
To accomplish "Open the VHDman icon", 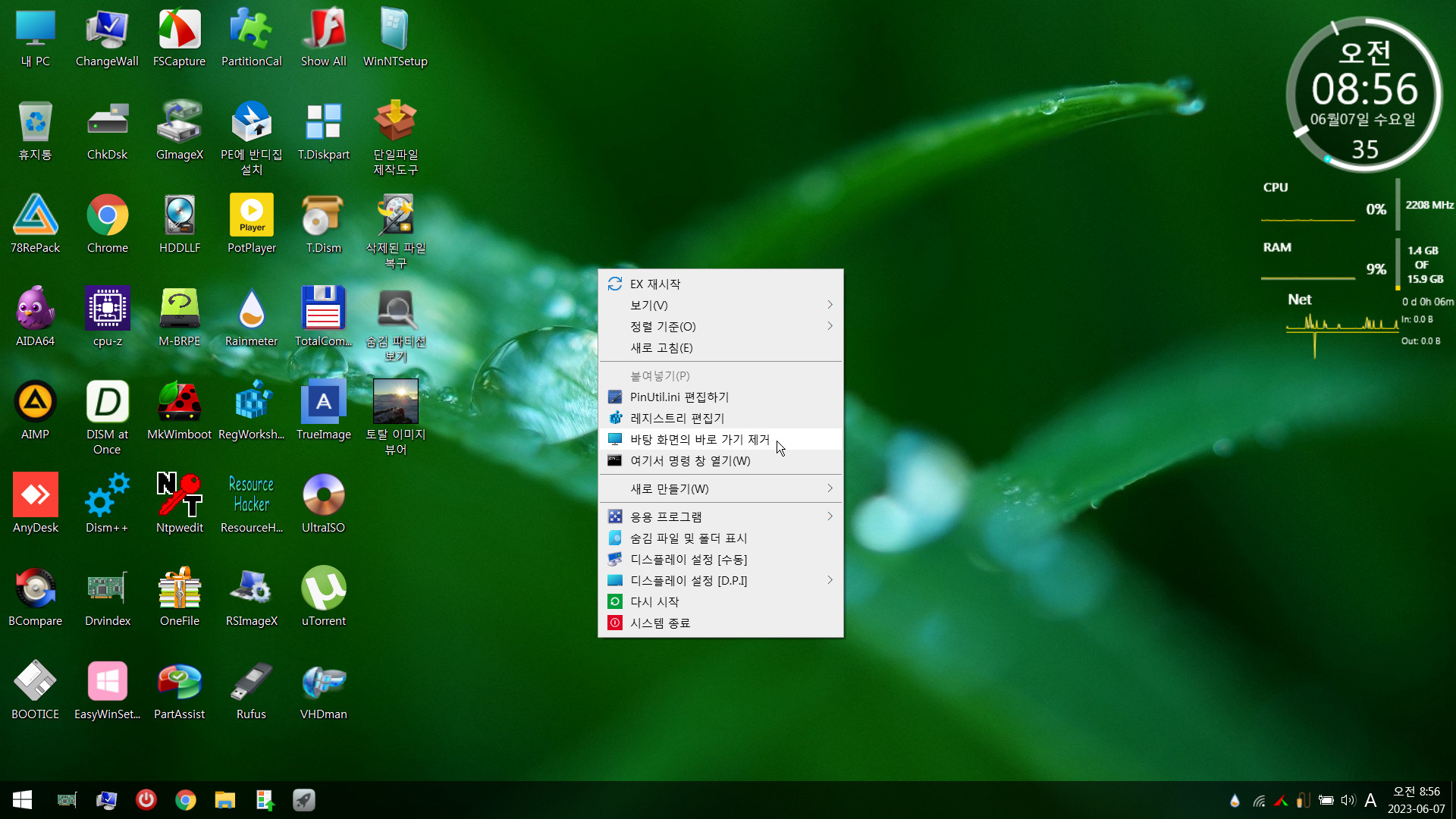I will pos(323,690).
